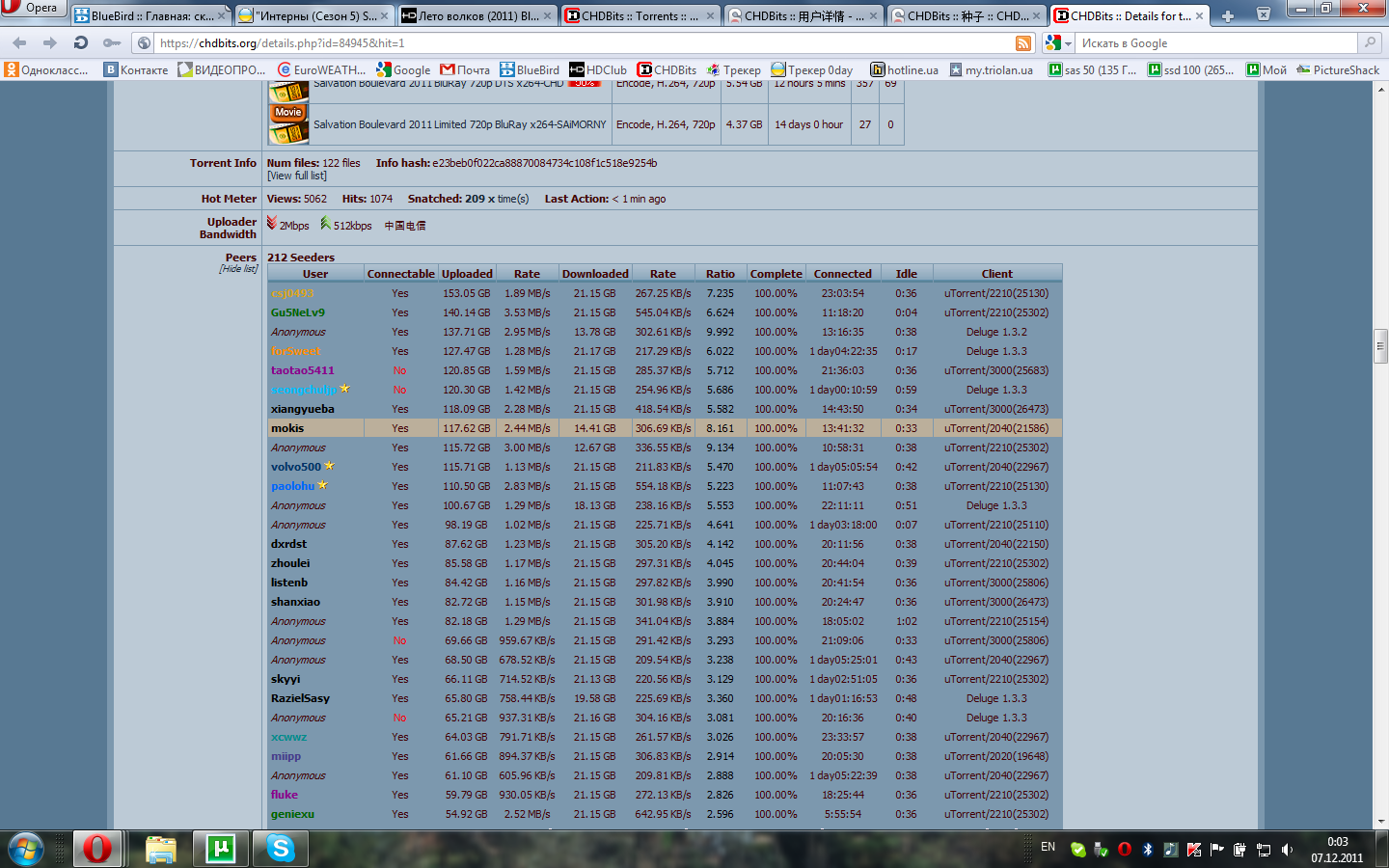Collapse peers with Hide list link
Image resolution: width=1389 pixels, height=868 pixels.
[239, 269]
